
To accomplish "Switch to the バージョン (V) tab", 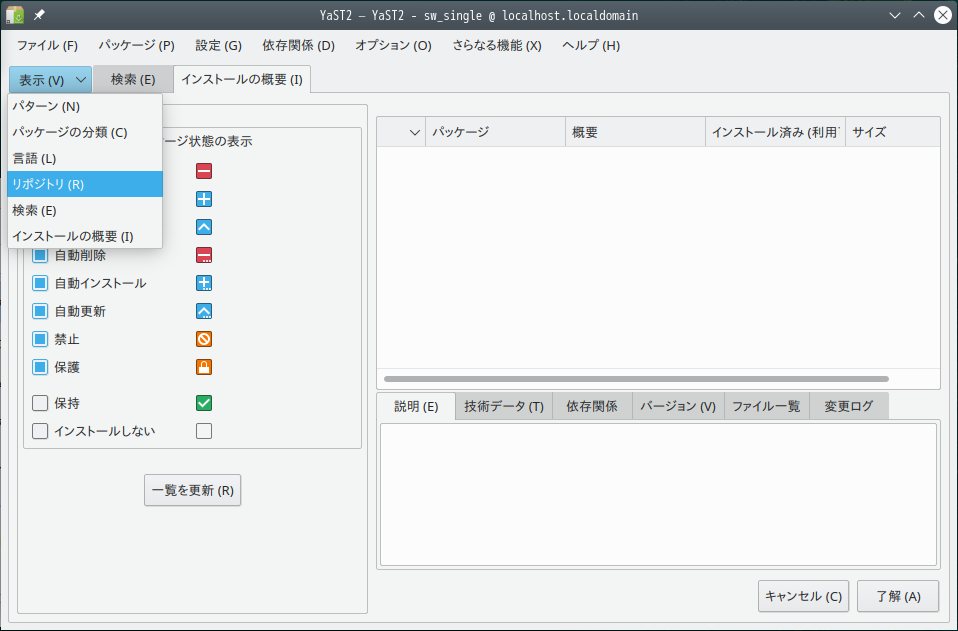I will (x=678, y=406).
